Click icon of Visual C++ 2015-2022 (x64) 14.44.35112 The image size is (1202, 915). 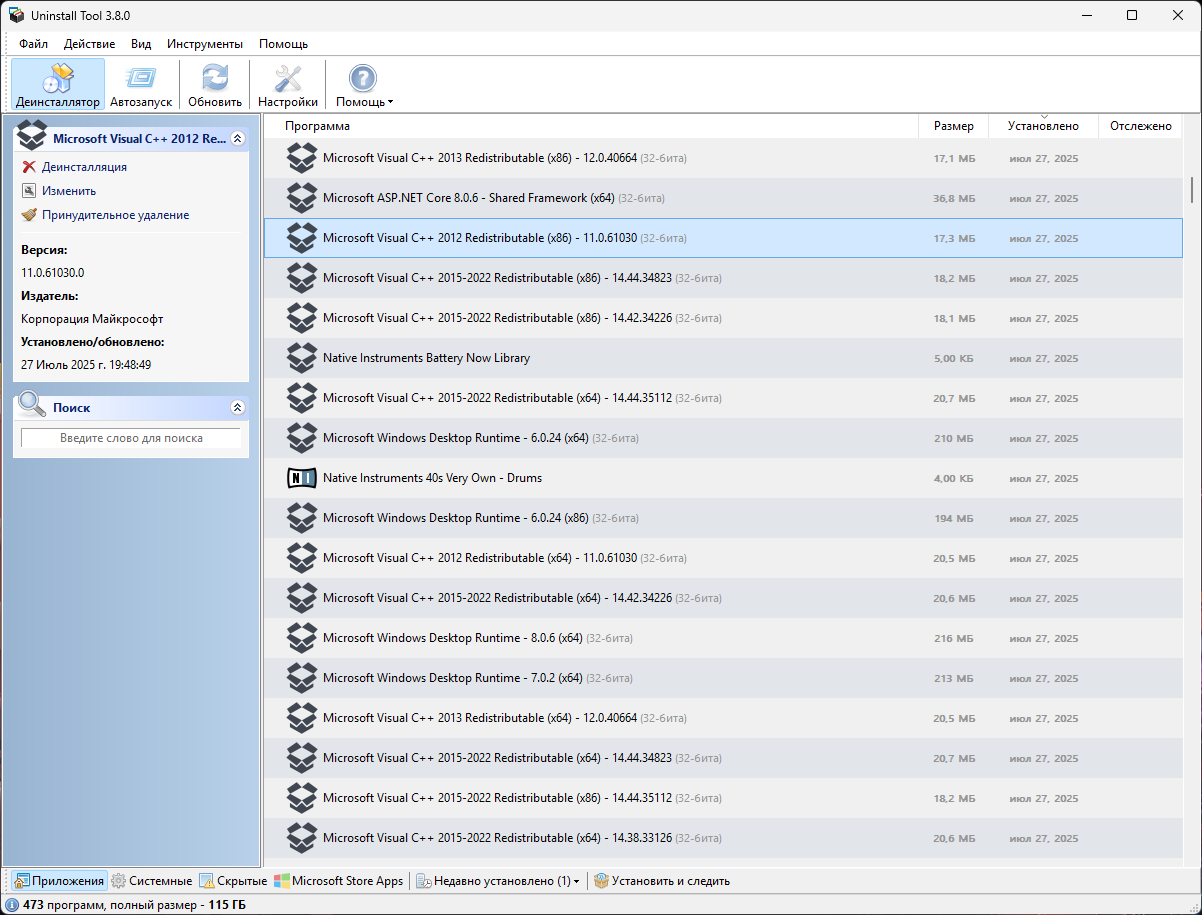point(301,398)
